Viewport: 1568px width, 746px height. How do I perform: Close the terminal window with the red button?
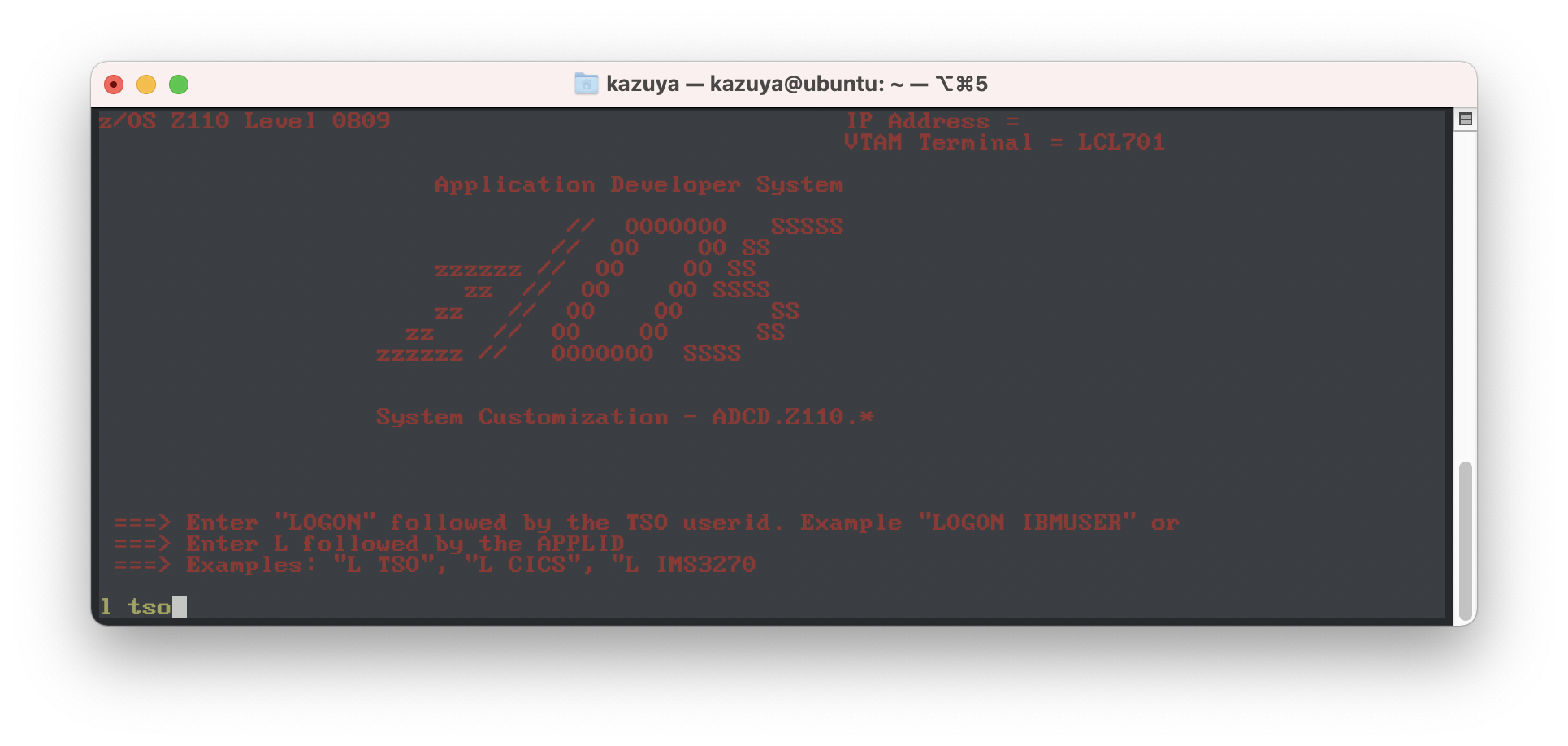114,85
